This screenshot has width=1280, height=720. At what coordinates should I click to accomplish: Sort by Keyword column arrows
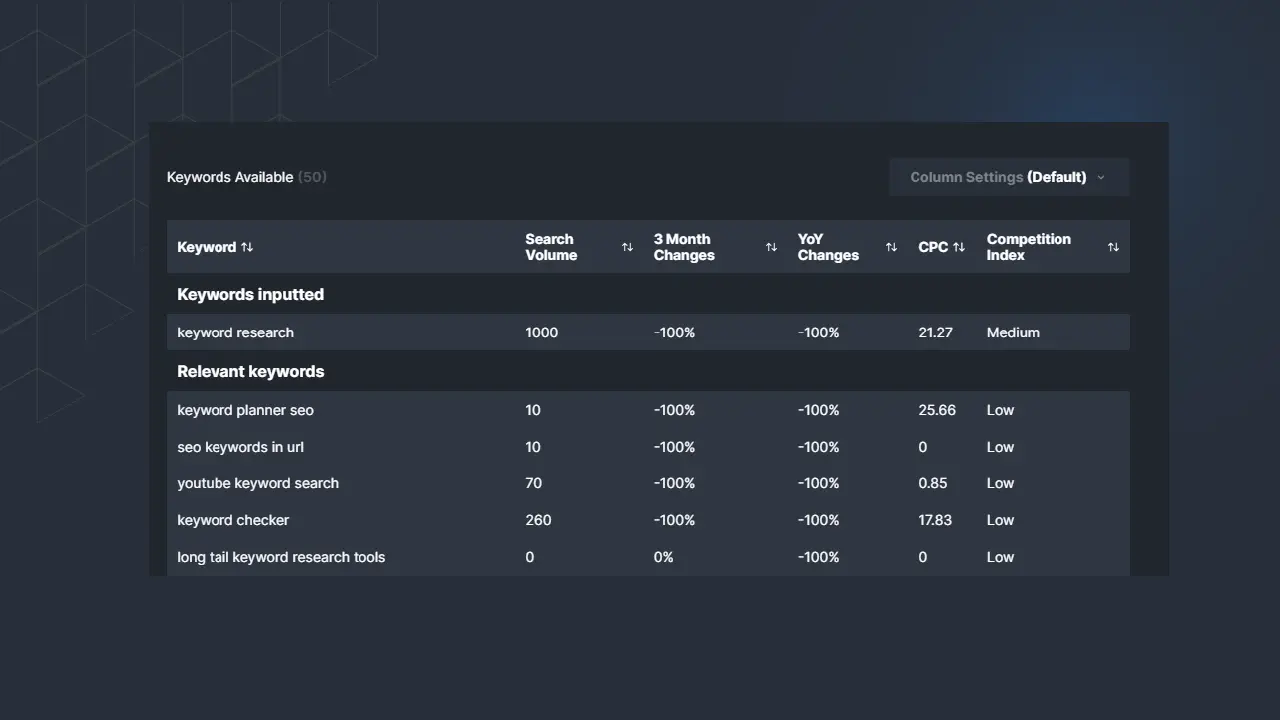click(x=247, y=247)
